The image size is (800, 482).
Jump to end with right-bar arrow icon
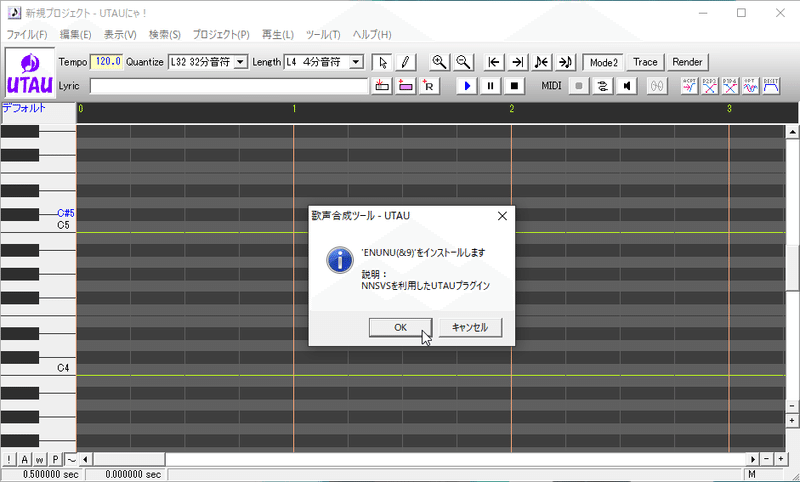[517, 62]
